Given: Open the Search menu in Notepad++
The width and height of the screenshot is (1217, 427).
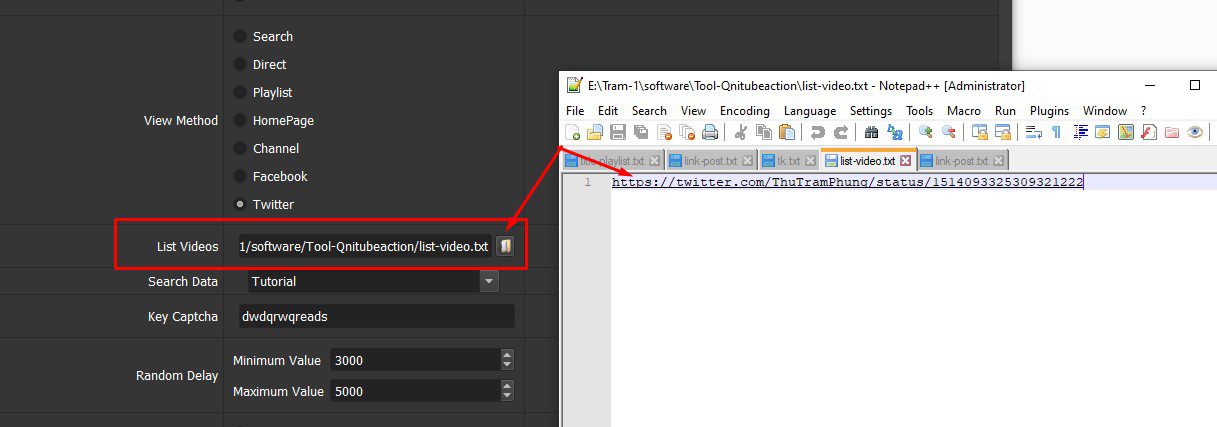Looking at the screenshot, I should 649,111.
